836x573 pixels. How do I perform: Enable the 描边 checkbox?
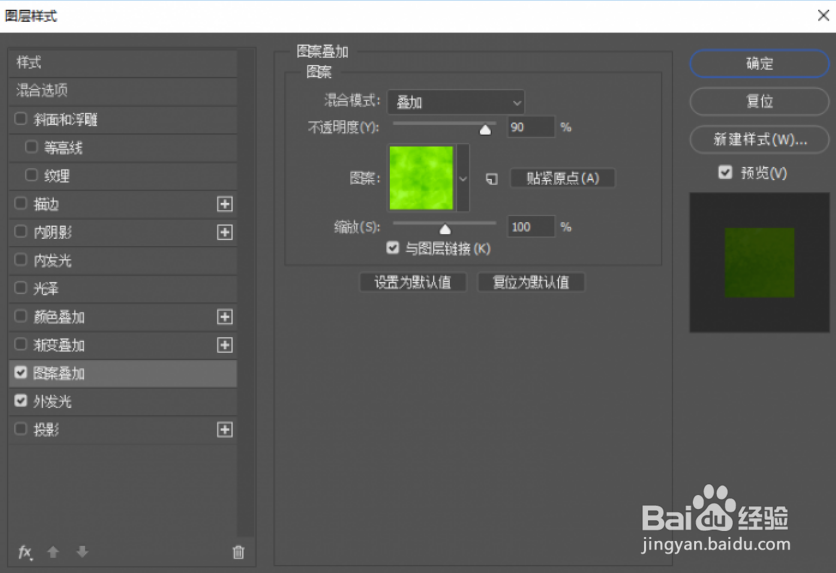(x=21, y=203)
